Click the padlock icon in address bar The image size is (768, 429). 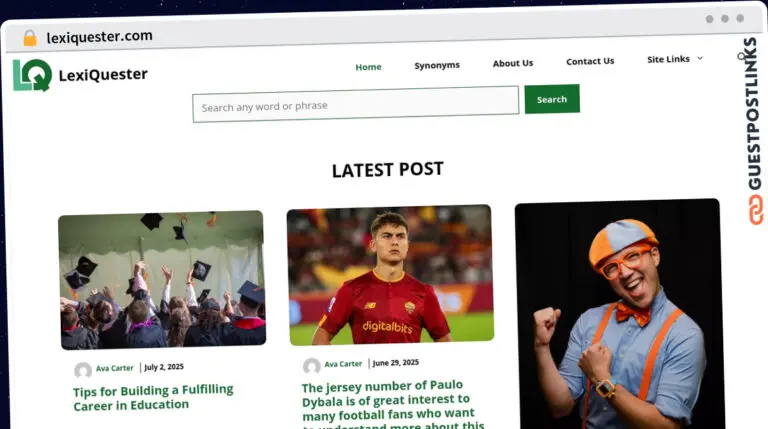click(30, 38)
